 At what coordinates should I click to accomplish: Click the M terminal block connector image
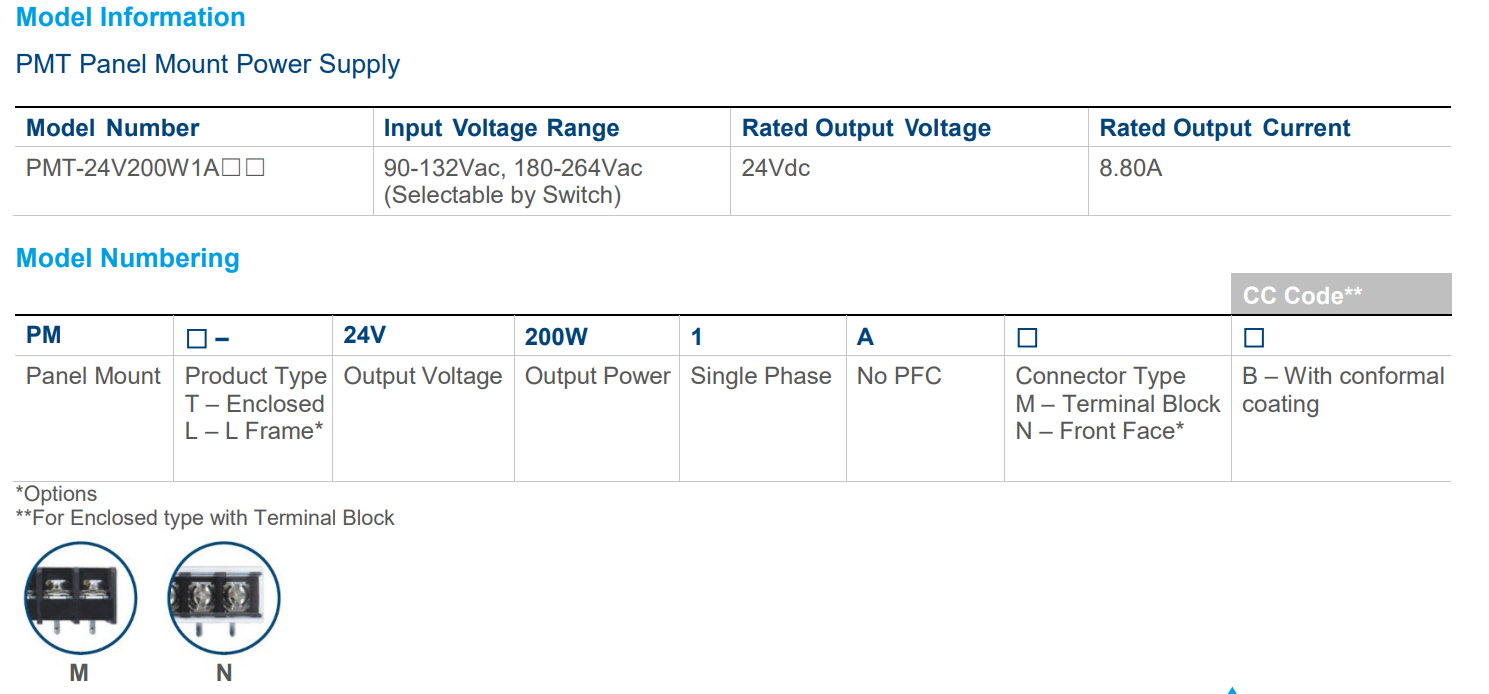pyautogui.click(x=80, y=597)
